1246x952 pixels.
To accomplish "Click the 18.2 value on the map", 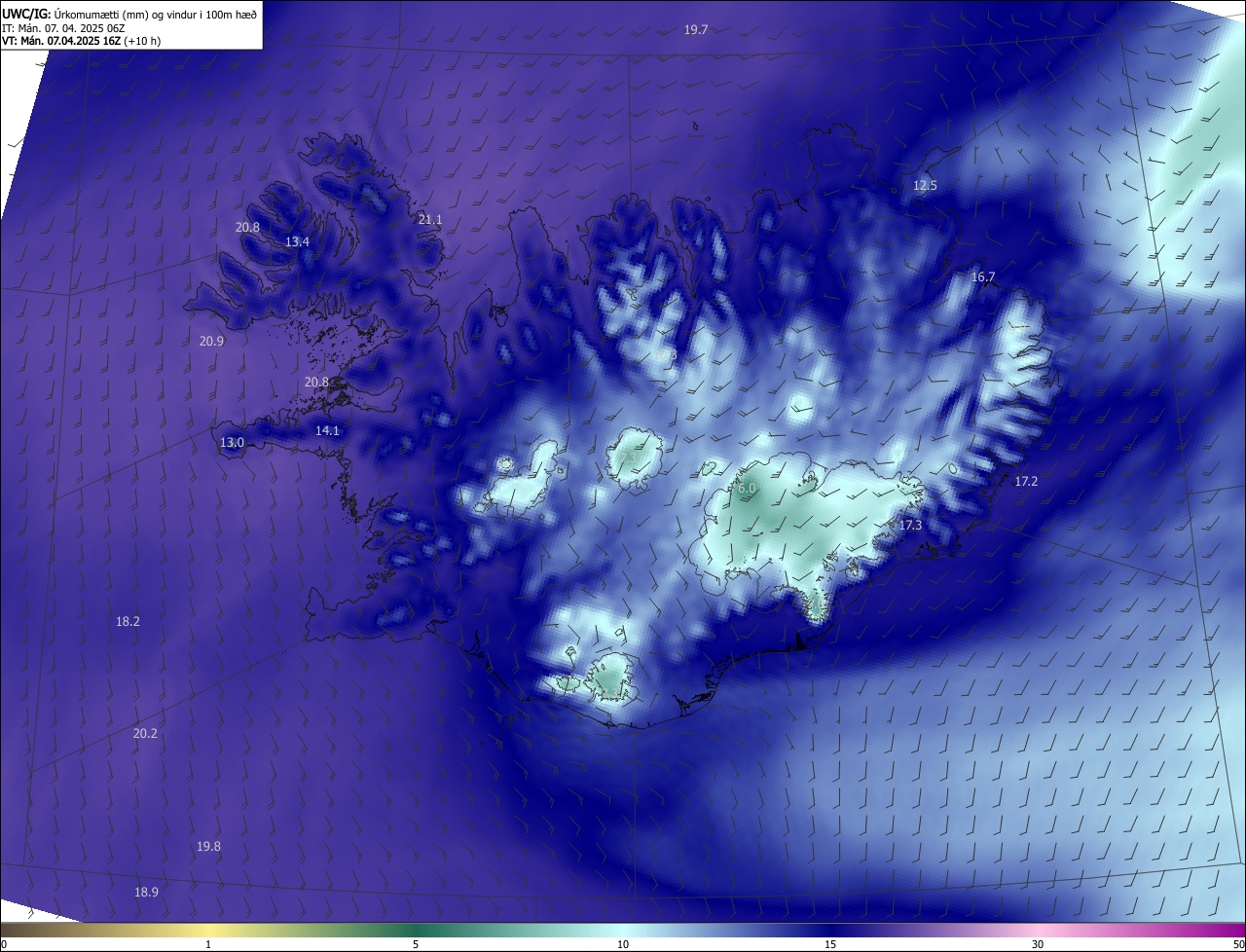I will [x=128, y=622].
